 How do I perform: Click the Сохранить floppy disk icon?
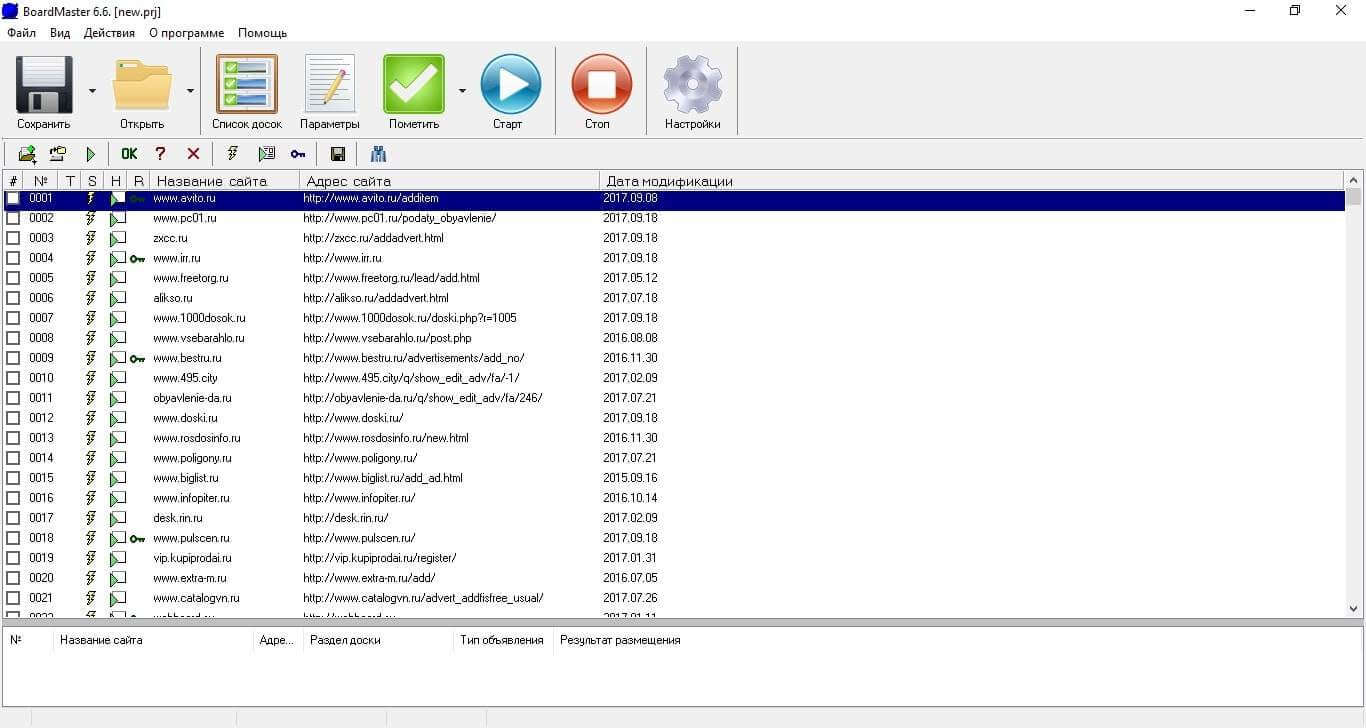(44, 84)
